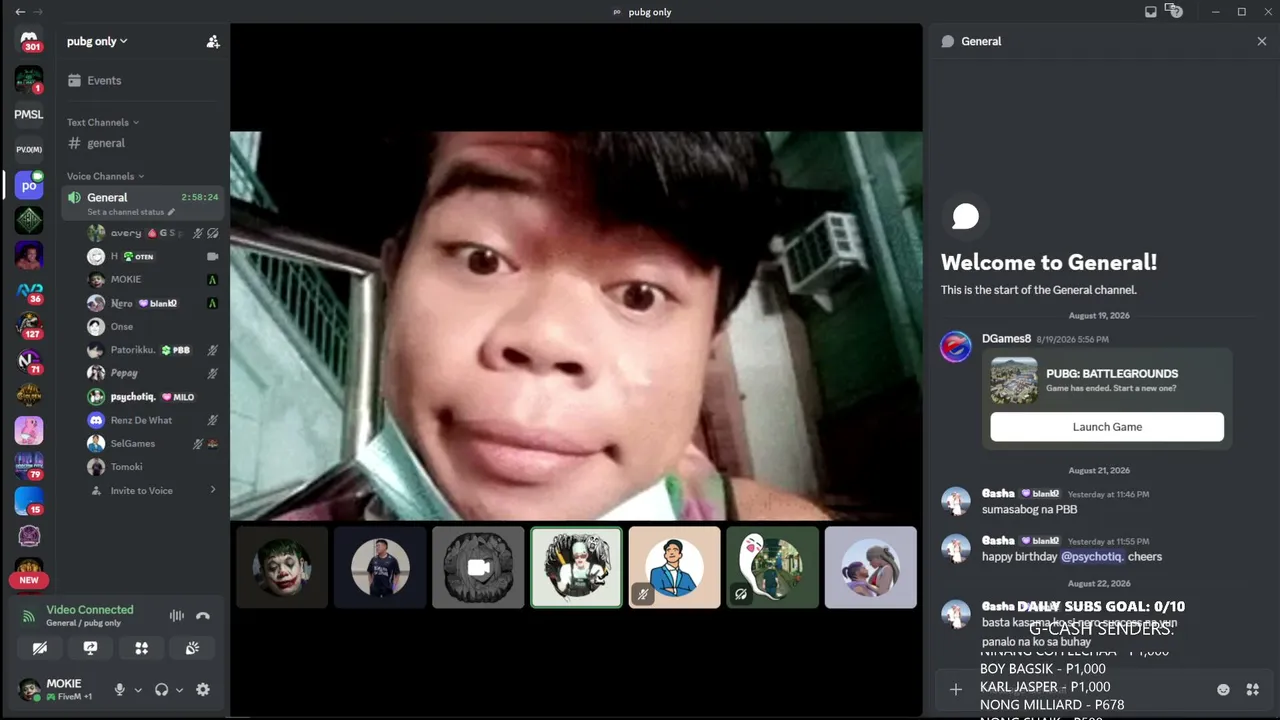
Task: Collapse the Voice Channels category
Action: (x=106, y=176)
